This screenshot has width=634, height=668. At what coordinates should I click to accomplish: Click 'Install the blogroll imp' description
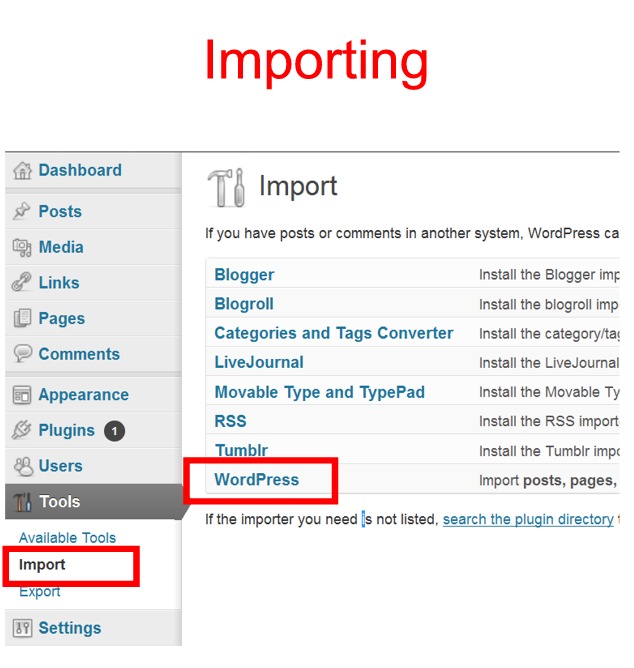click(x=549, y=305)
